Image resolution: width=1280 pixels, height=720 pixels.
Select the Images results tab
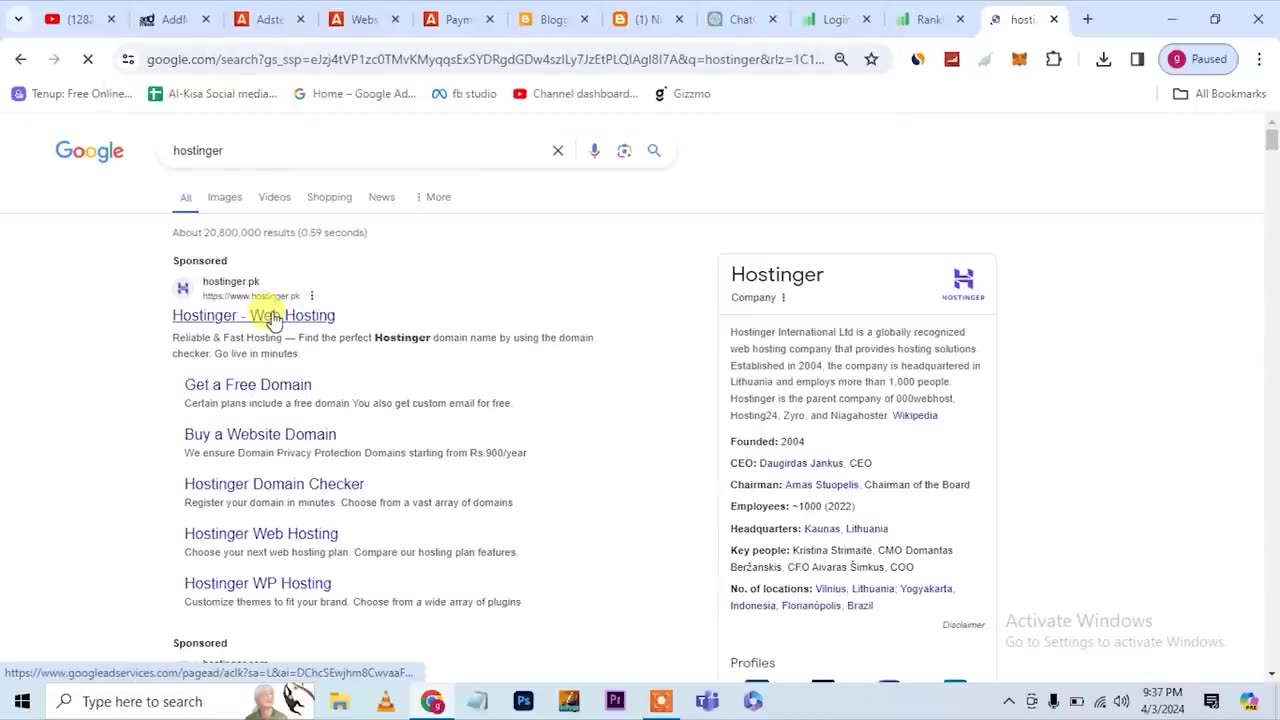click(225, 197)
